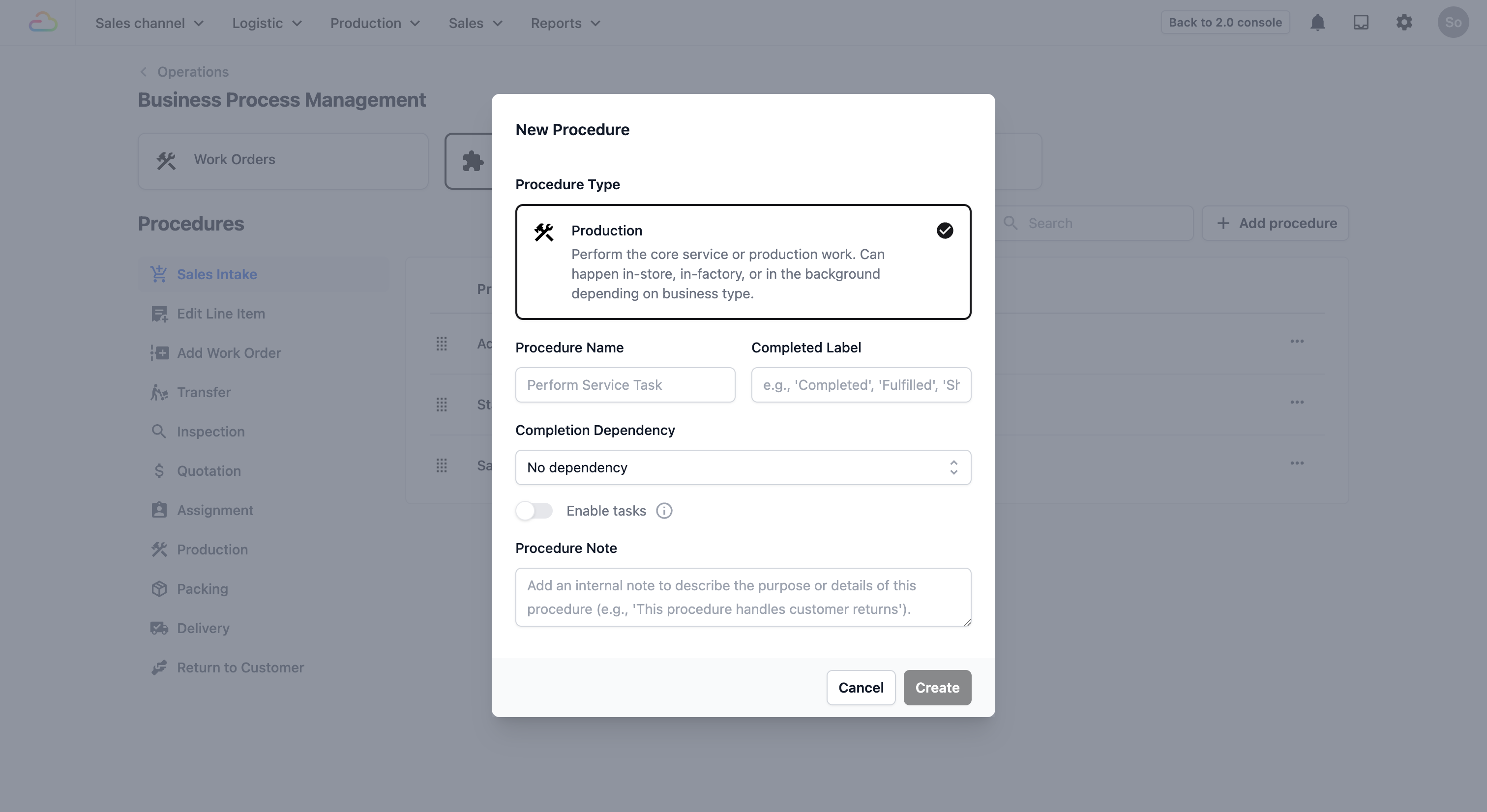Click the Procedure Note text area
1487x812 pixels.
[743, 597]
